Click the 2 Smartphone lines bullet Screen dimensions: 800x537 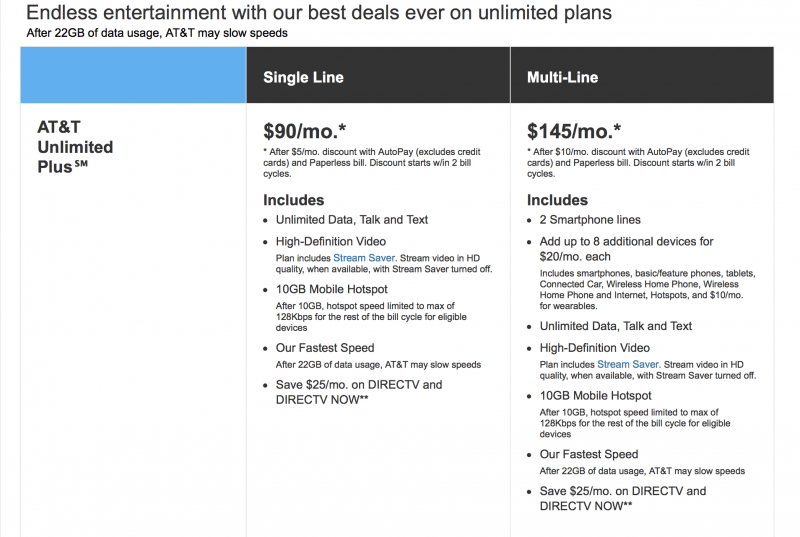point(590,220)
